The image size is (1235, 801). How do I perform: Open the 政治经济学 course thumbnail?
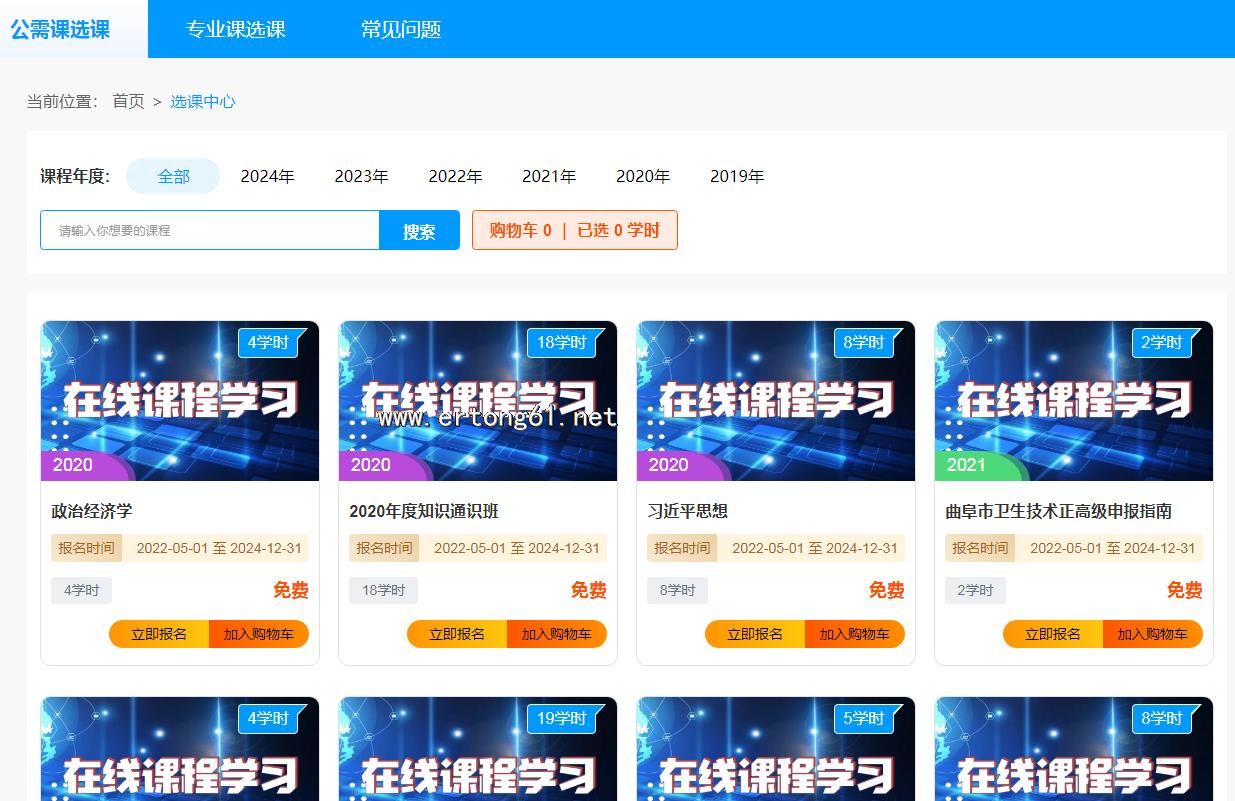(x=180, y=401)
